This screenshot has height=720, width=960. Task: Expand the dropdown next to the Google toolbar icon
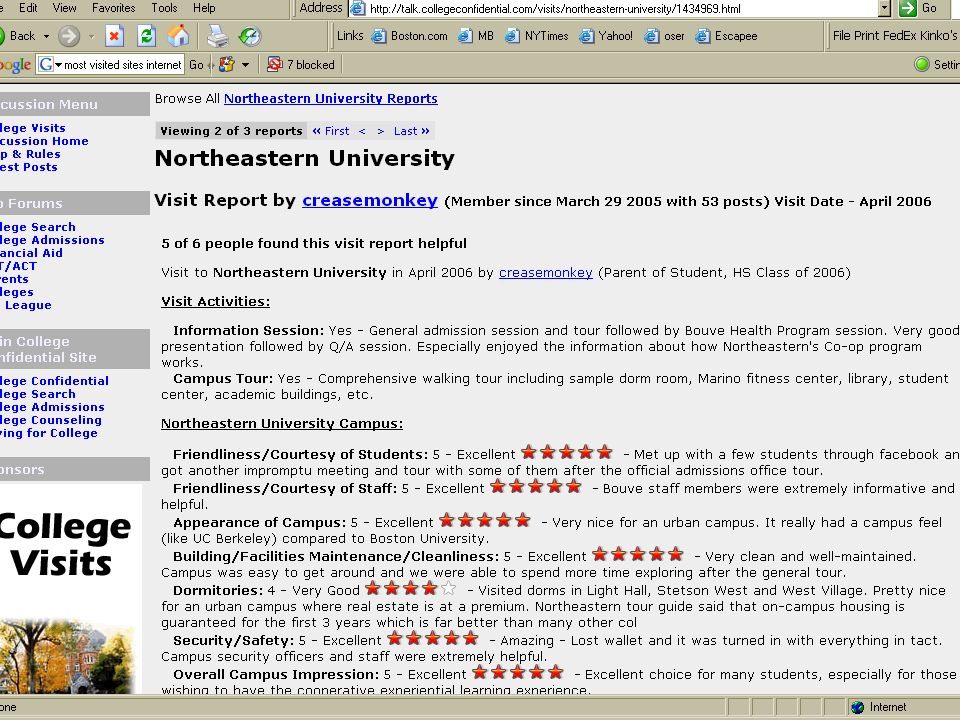click(x=246, y=64)
